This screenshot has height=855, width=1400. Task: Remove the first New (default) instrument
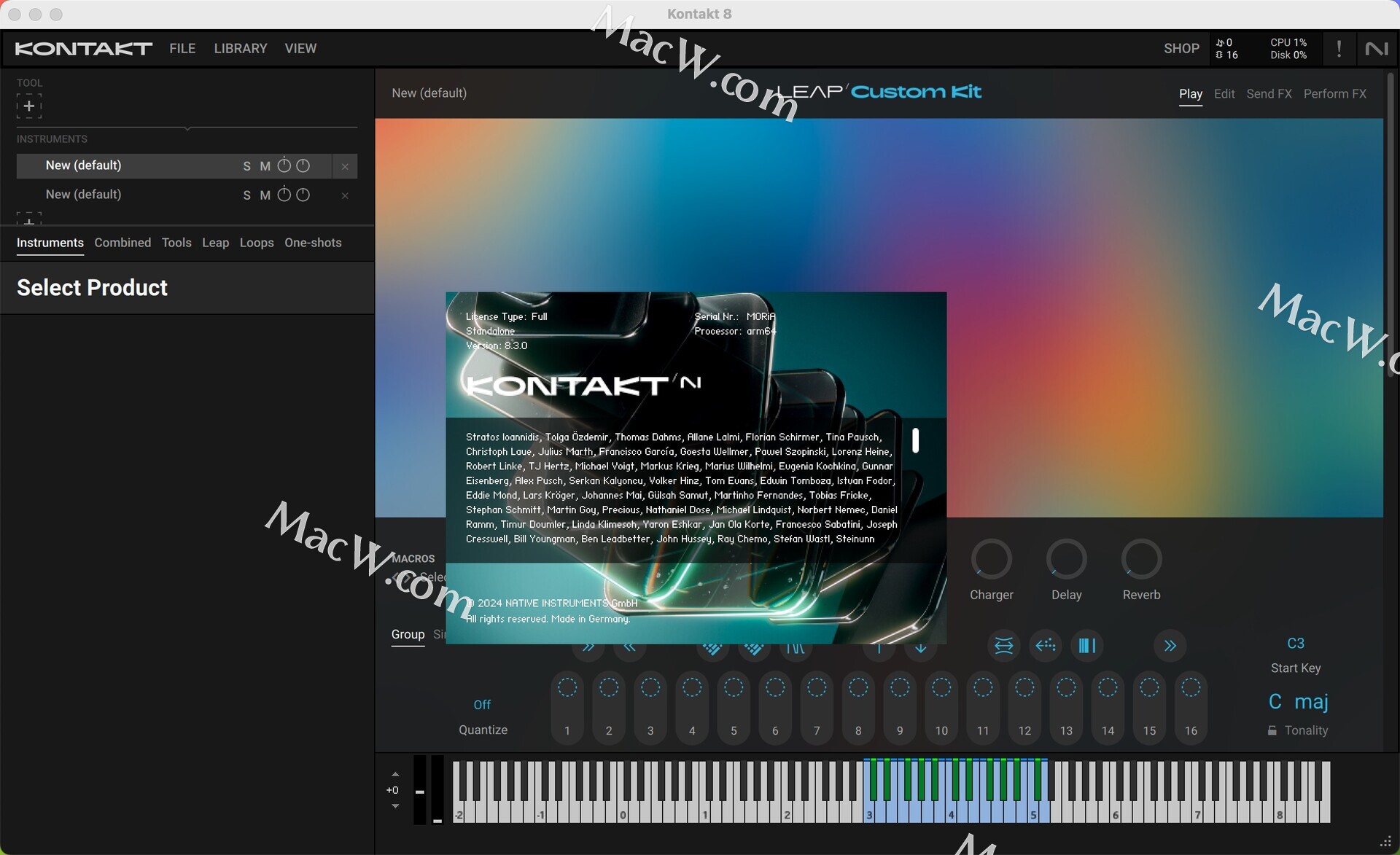click(345, 166)
